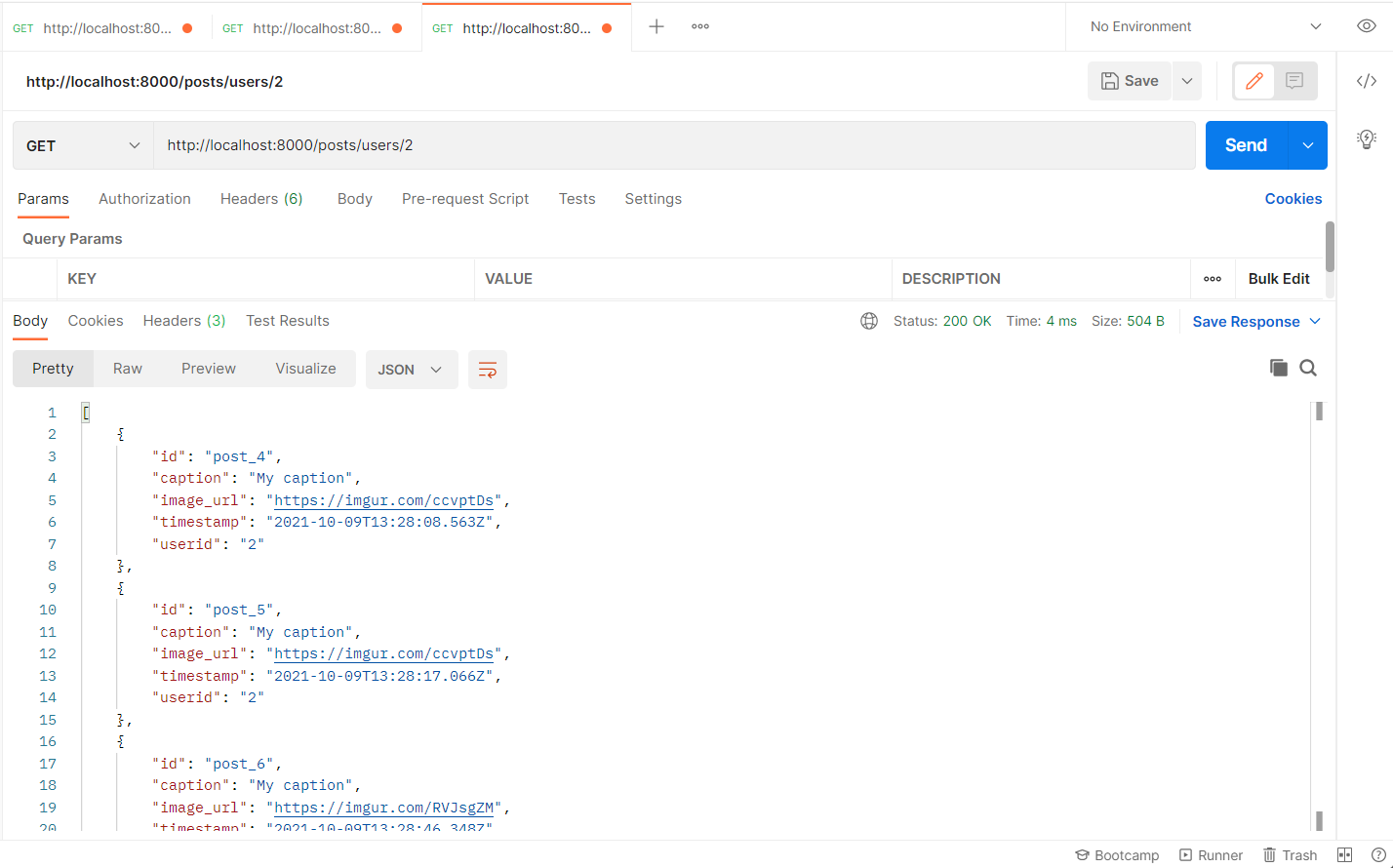Image resolution: width=1393 pixels, height=868 pixels.
Task: Click the Save request button
Action: coord(1130,81)
